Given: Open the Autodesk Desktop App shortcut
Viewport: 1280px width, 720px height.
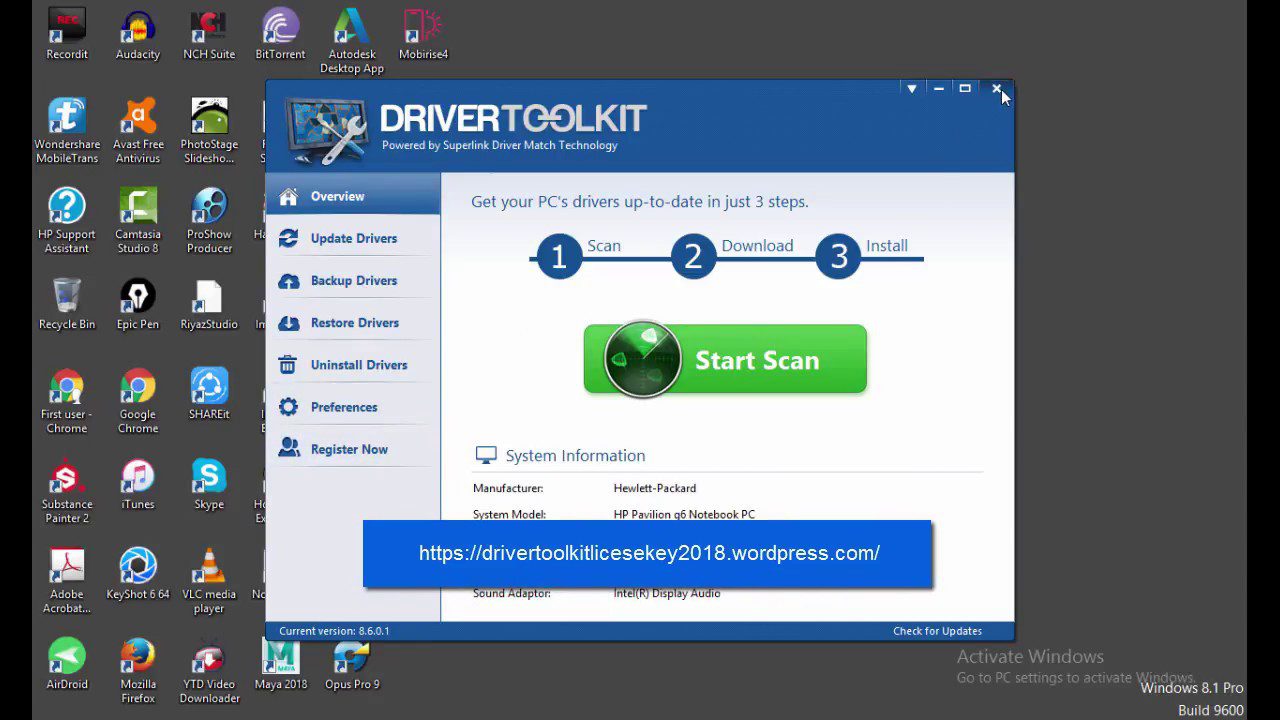Looking at the screenshot, I should [352, 41].
